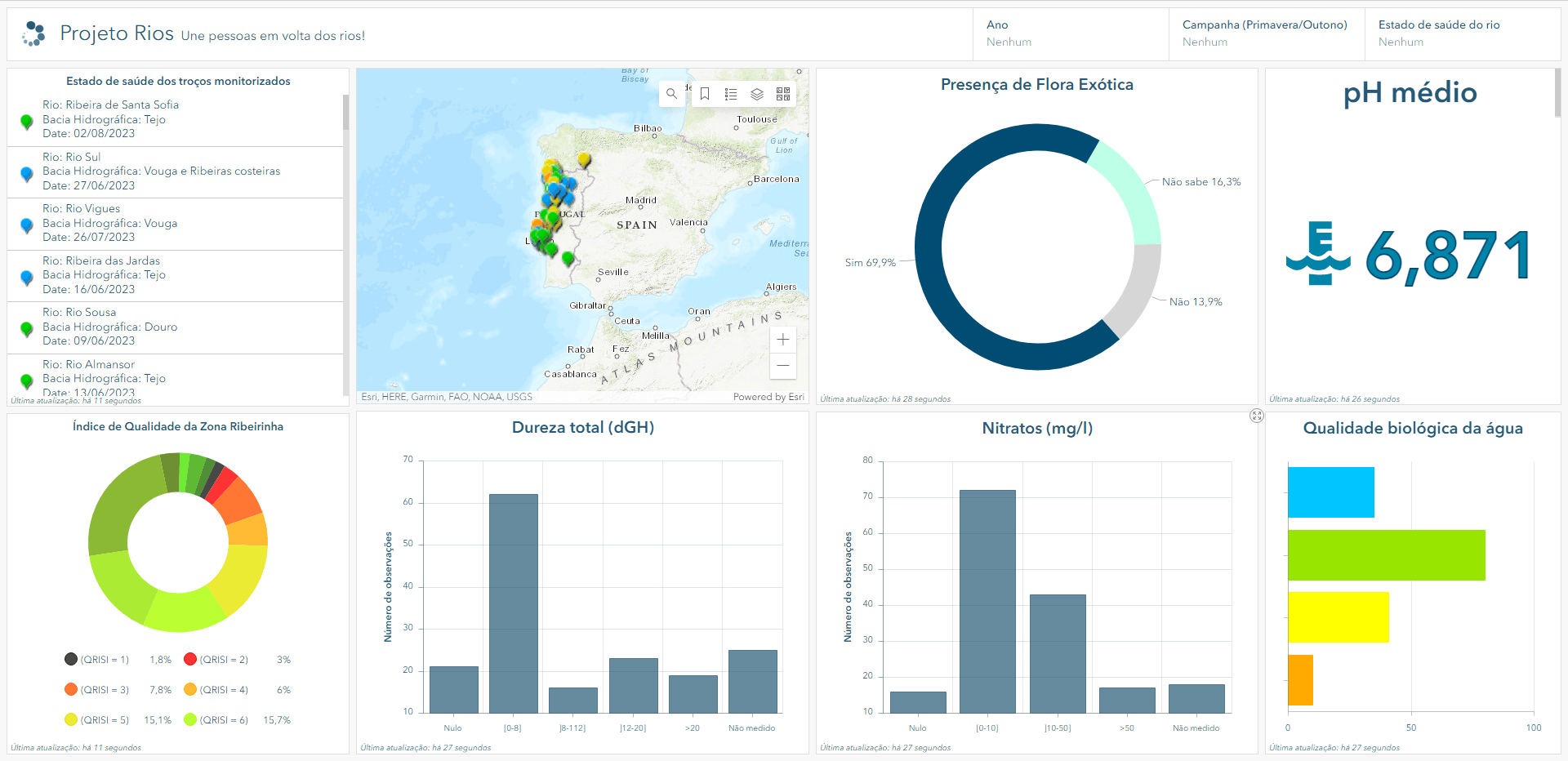Click the Projeto Rios logo

(x=33, y=33)
